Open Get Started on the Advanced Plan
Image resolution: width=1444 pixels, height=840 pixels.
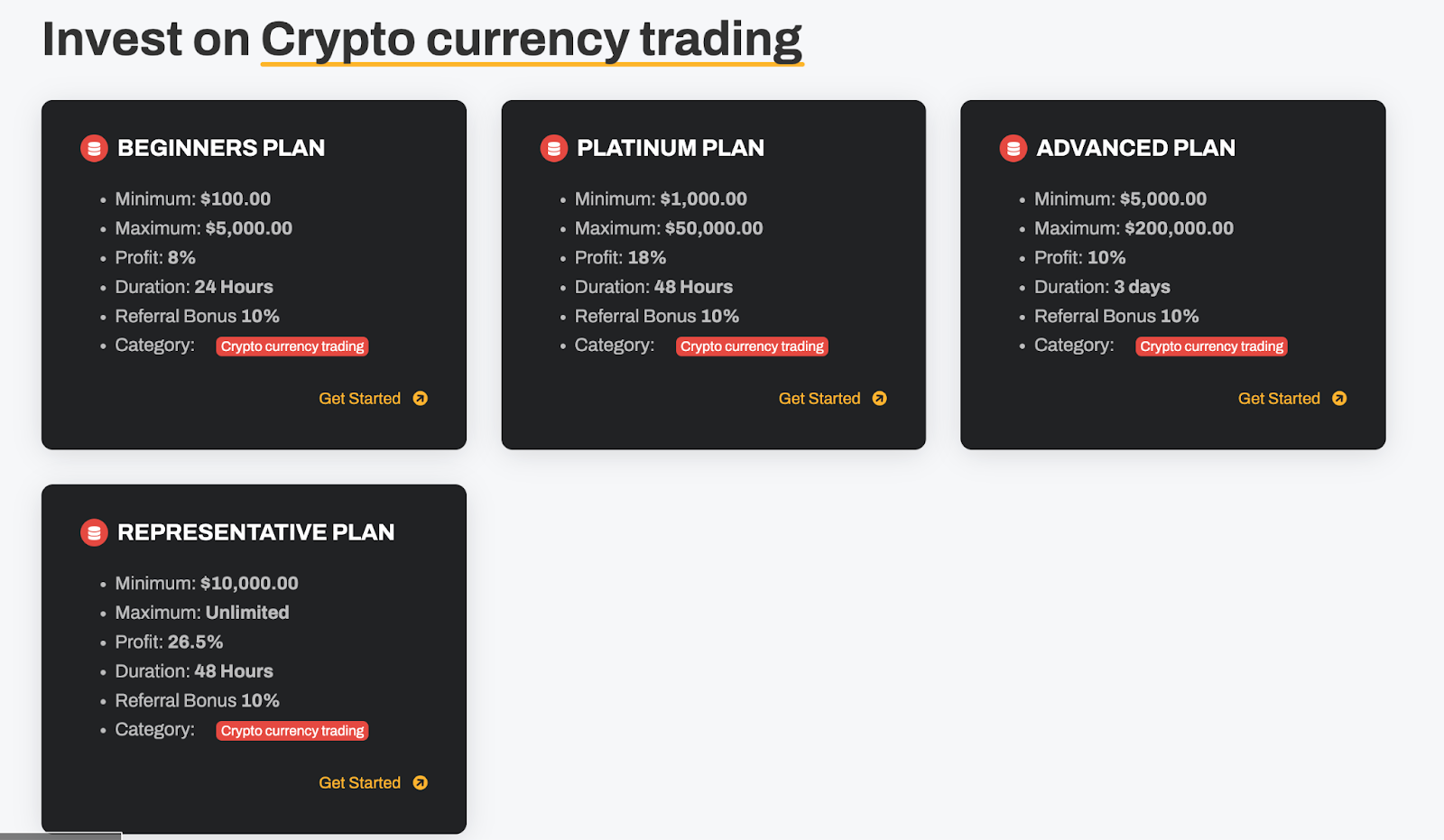click(1279, 398)
